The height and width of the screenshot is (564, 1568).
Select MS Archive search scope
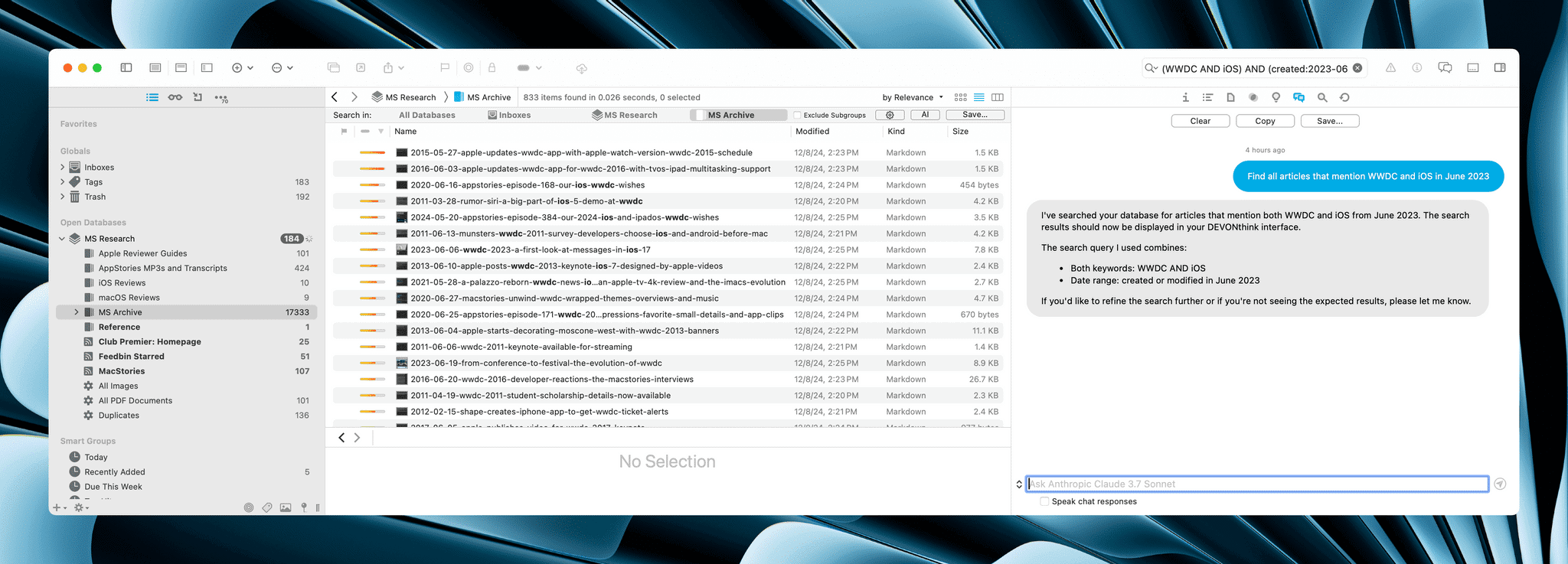pyautogui.click(x=738, y=115)
